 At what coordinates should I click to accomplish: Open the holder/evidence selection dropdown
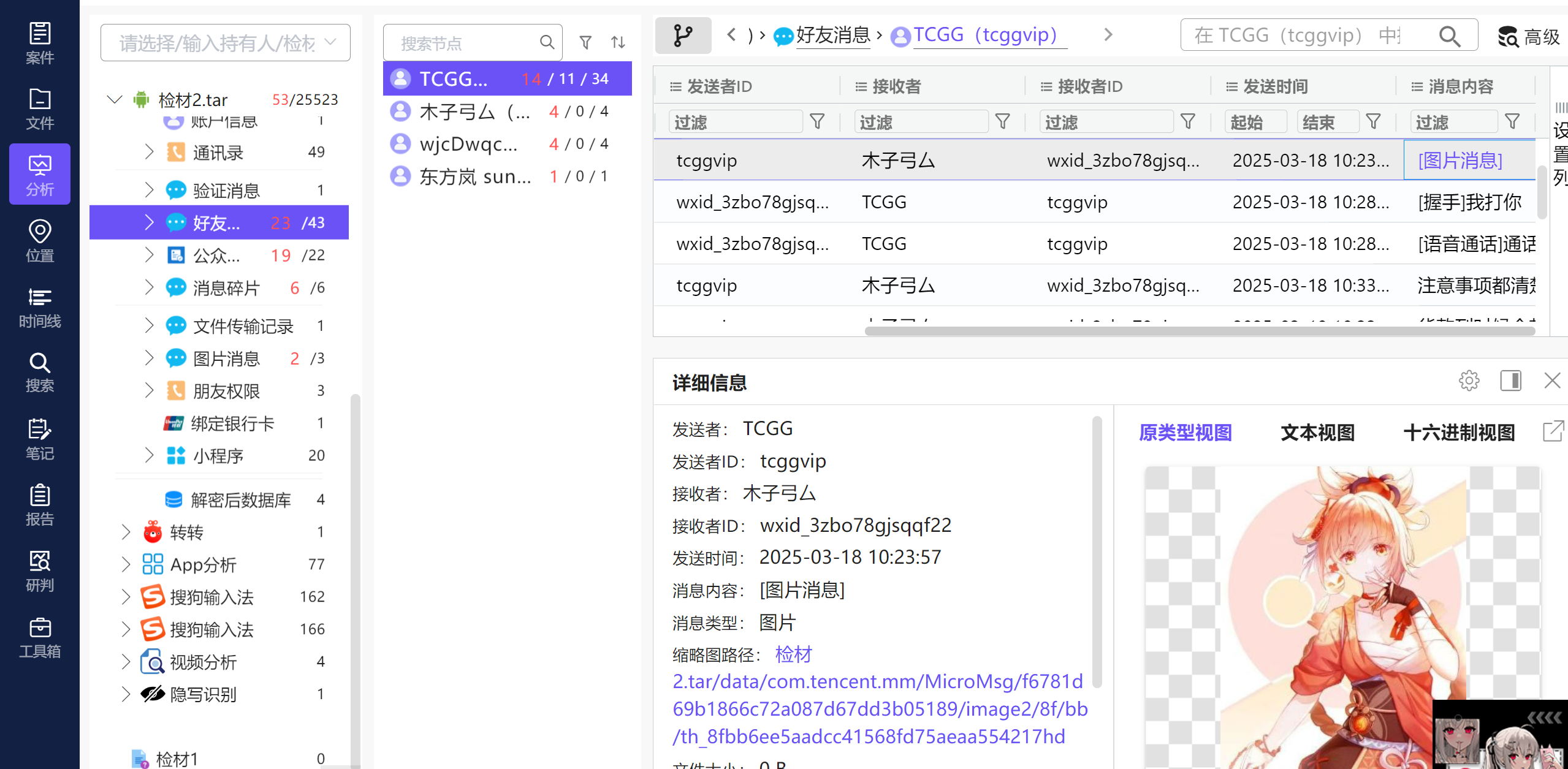[226, 43]
